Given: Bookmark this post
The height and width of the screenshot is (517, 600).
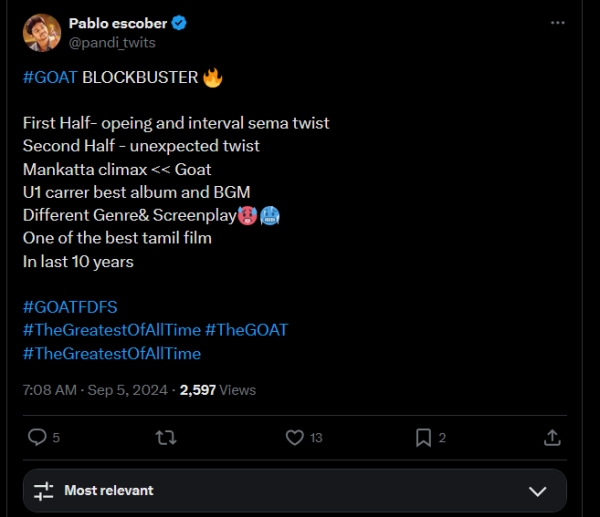Looking at the screenshot, I should pos(423,437).
